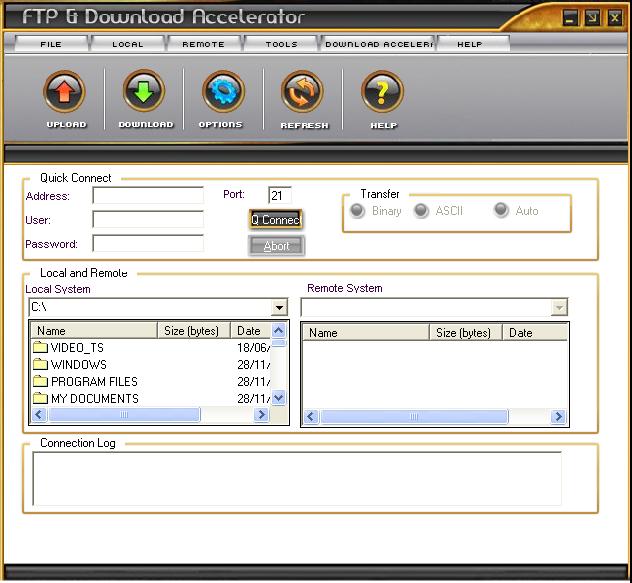Click the Address input field
The width and height of the screenshot is (632, 583).
tap(148, 196)
